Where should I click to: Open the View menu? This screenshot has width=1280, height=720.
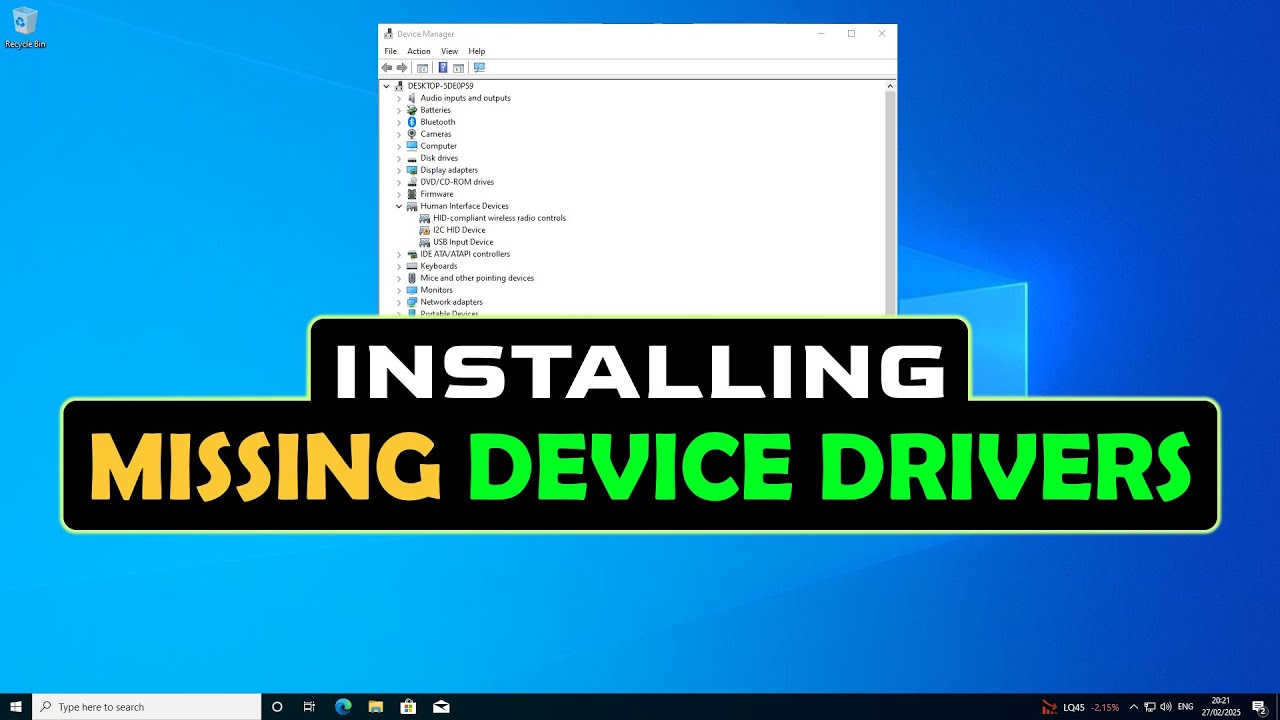pos(450,51)
